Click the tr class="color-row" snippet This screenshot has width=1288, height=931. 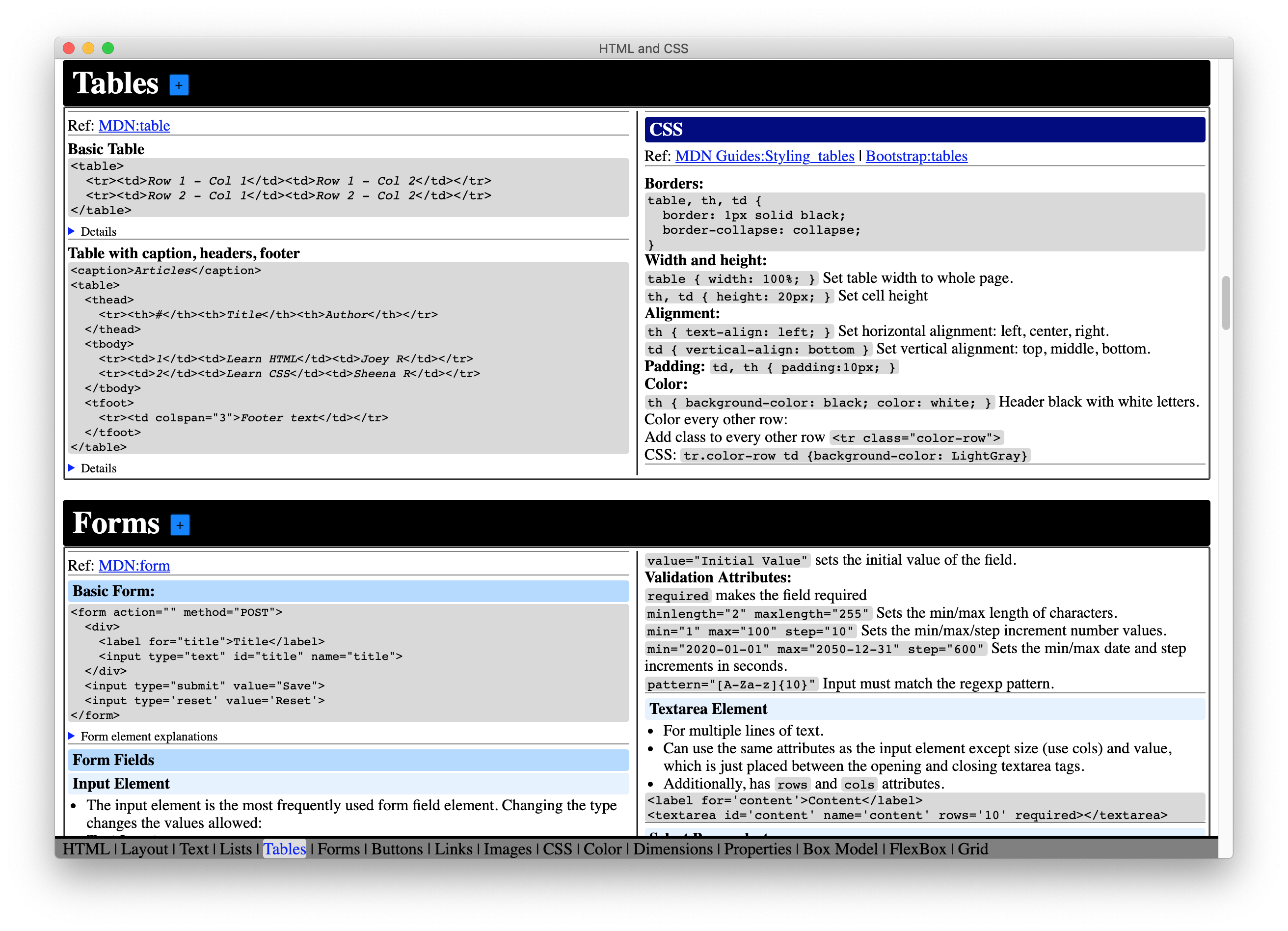916,438
